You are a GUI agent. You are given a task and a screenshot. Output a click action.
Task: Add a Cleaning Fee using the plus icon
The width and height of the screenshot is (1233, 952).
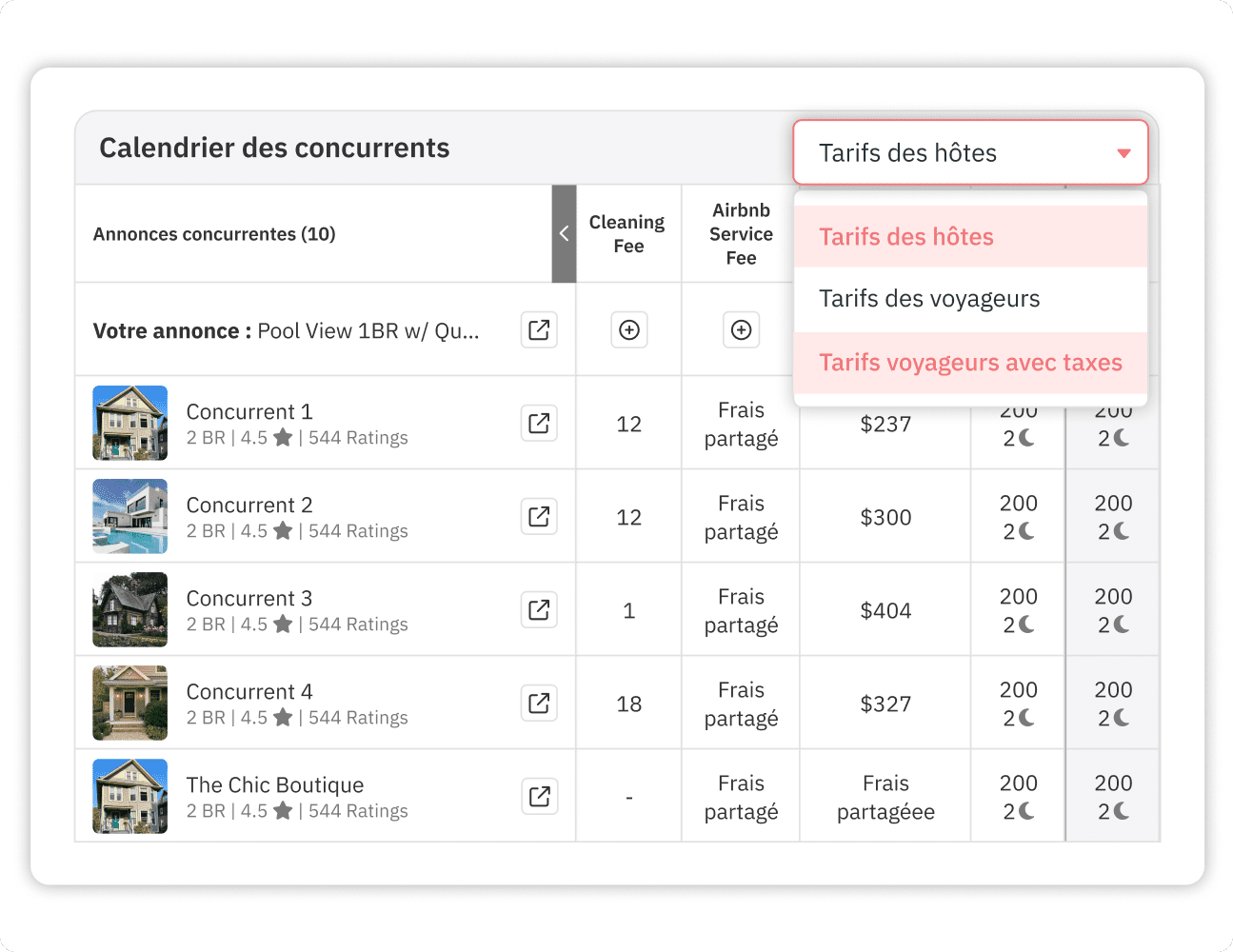click(628, 330)
